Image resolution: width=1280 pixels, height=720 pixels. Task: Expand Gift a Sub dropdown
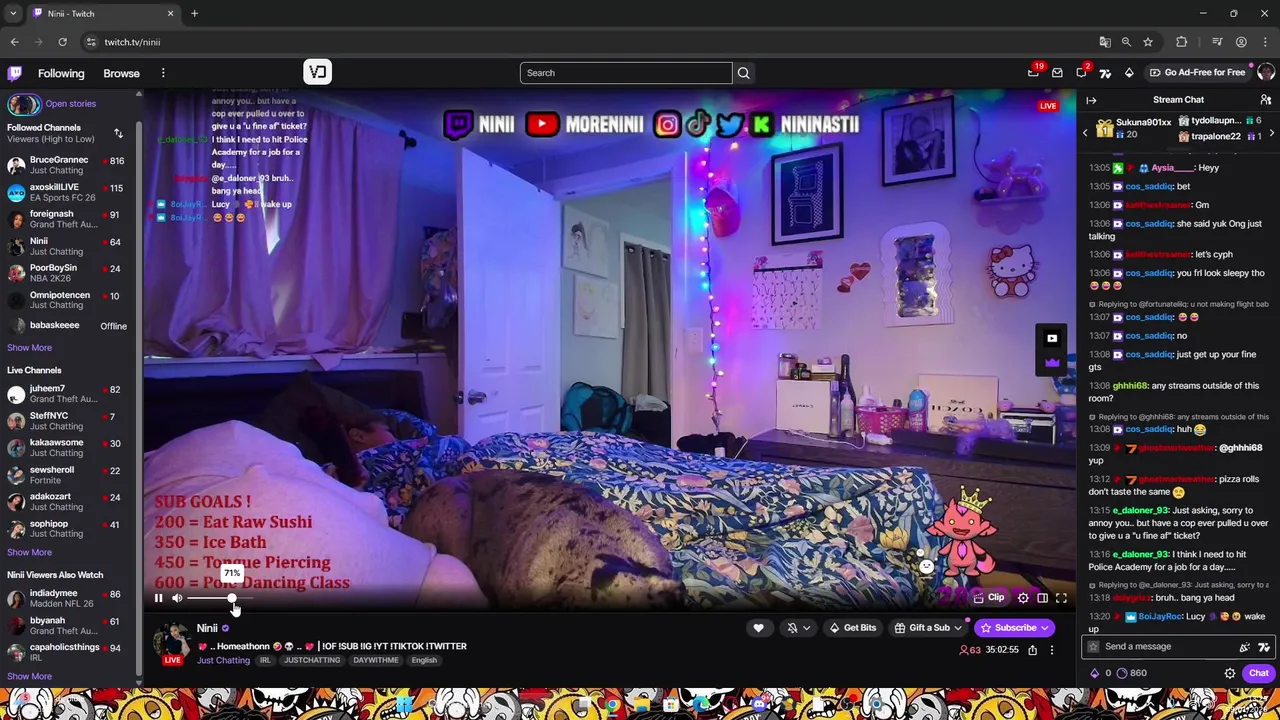click(x=928, y=628)
